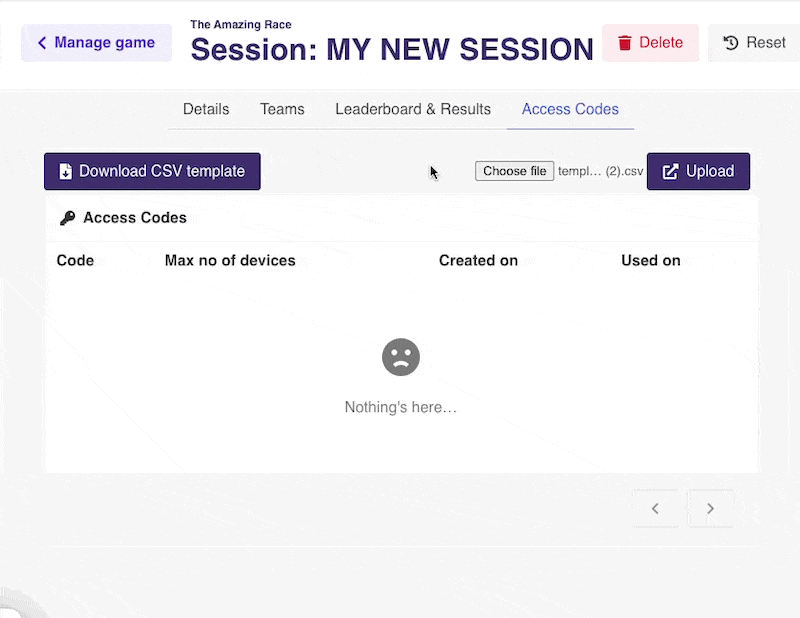
Task: Click the trash icon on the Delete button
Action: pyautogui.click(x=627, y=42)
